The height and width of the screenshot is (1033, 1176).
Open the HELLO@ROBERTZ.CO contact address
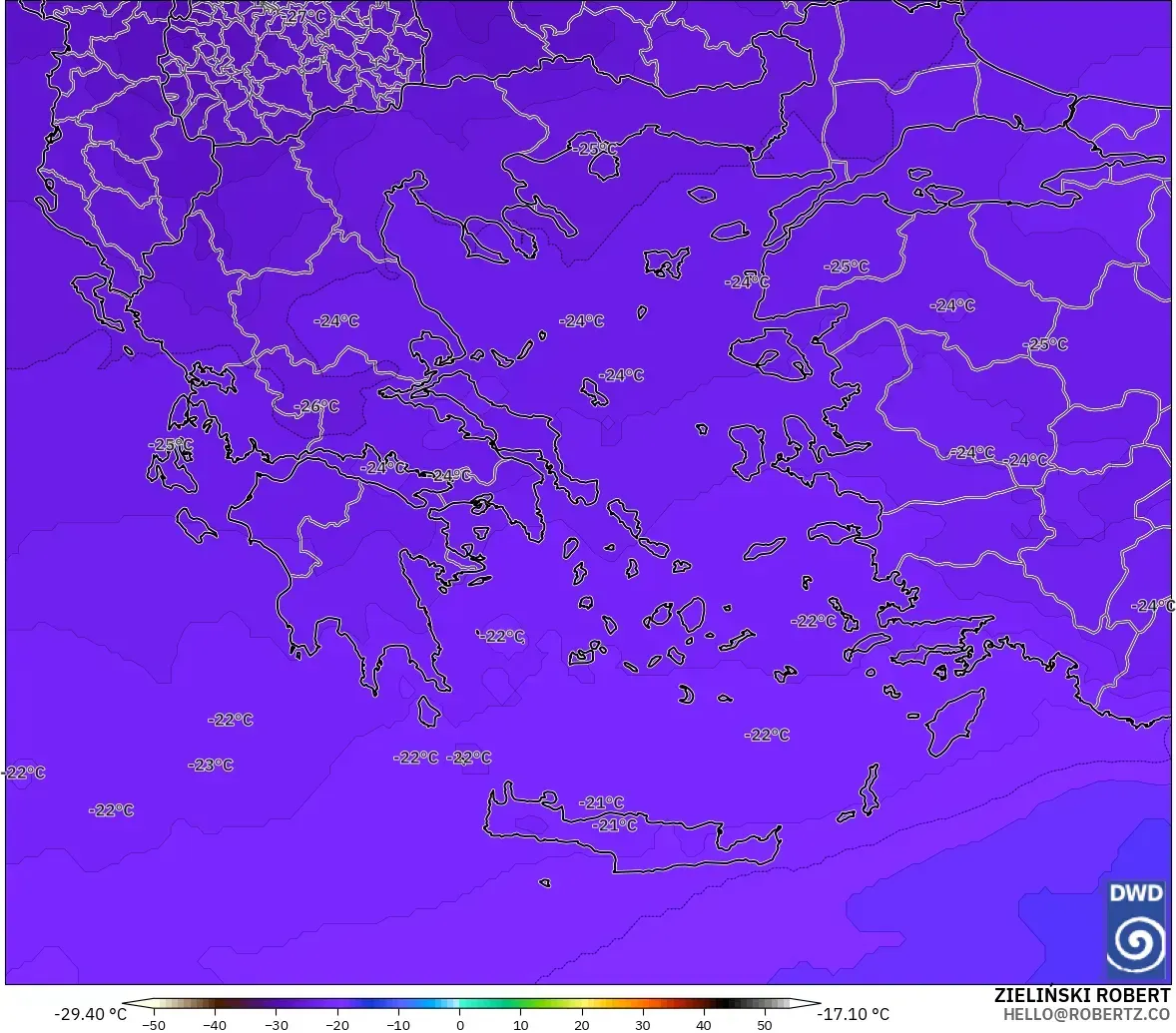(1087, 1014)
